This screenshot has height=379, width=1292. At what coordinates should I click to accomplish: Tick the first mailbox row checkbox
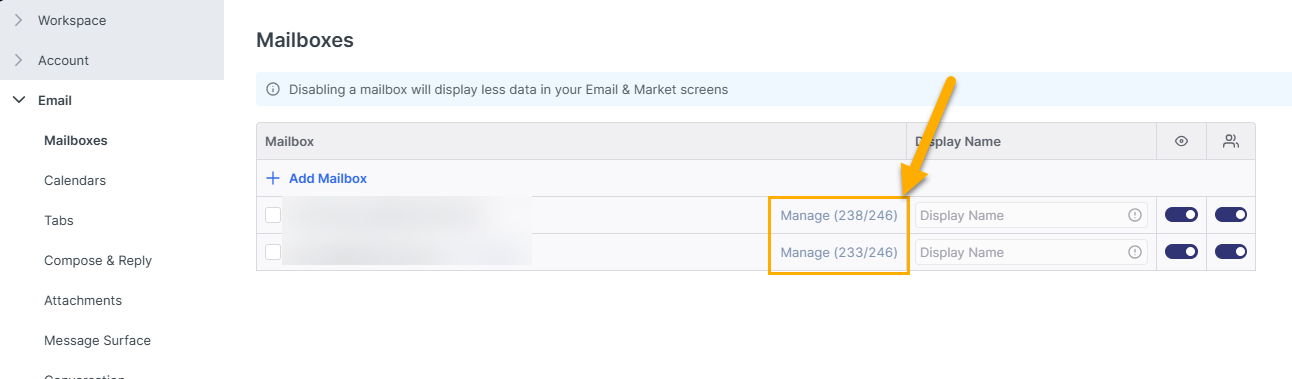coord(273,215)
